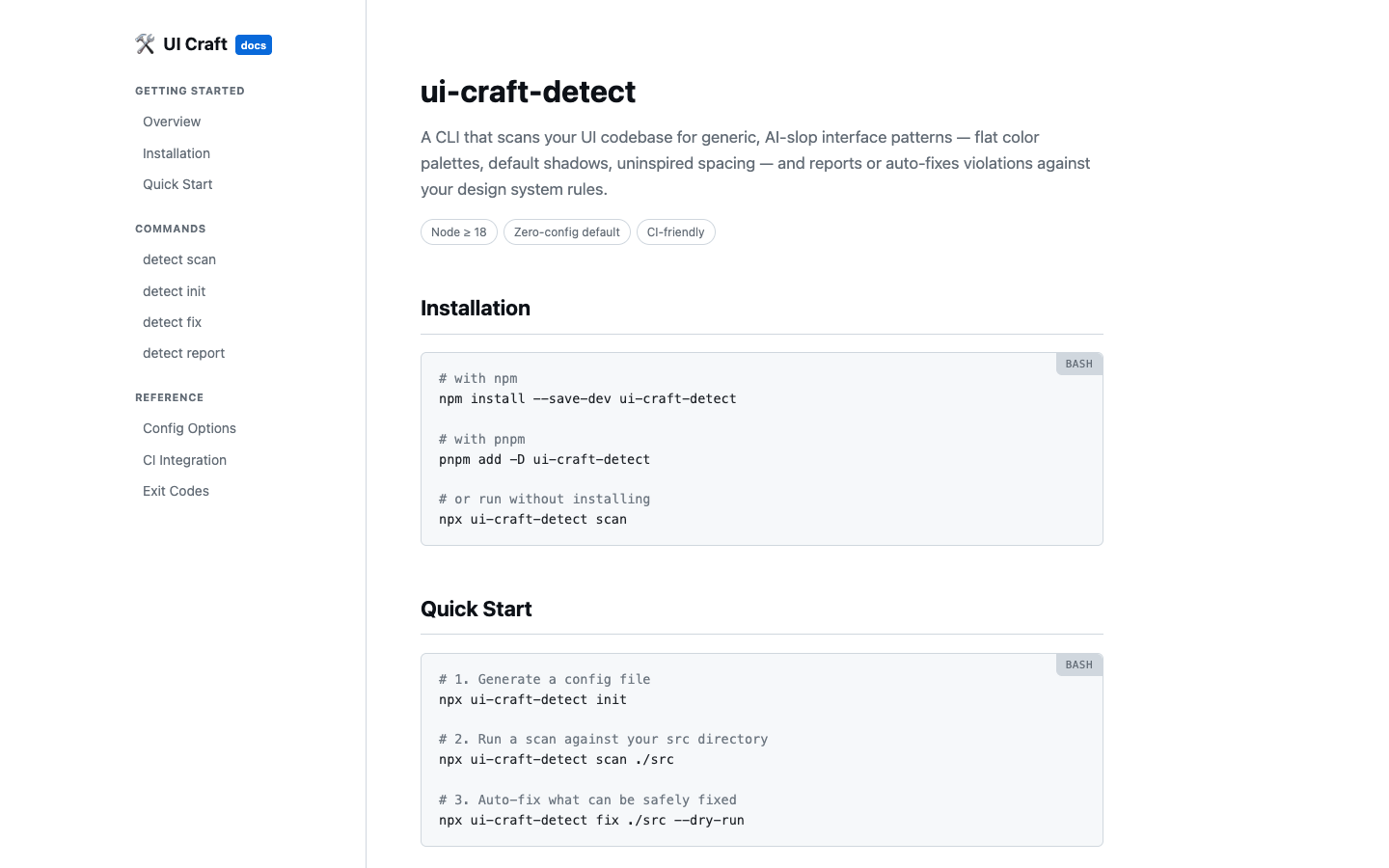Click the fix ./src --dry-run command line
1389x868 pixels.
[591, 820]
